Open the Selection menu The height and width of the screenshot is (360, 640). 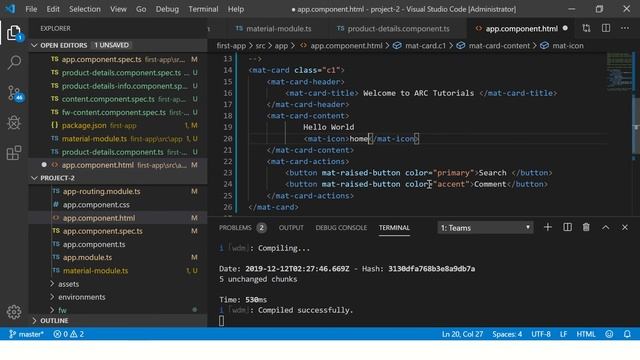pos(84,9)
